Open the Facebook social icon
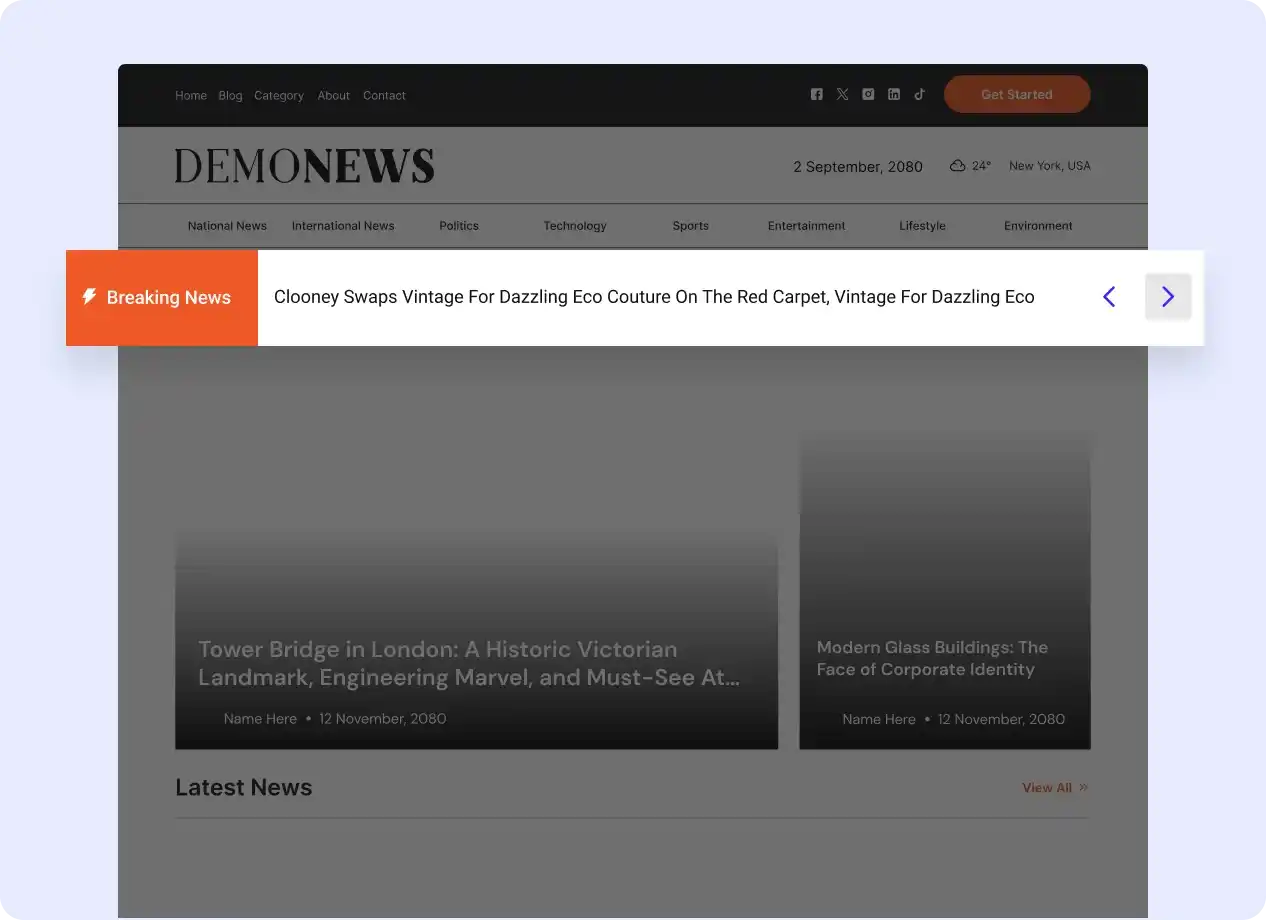Image resolution: width=1266 pixels, height=920 pixels. point(816,94)
